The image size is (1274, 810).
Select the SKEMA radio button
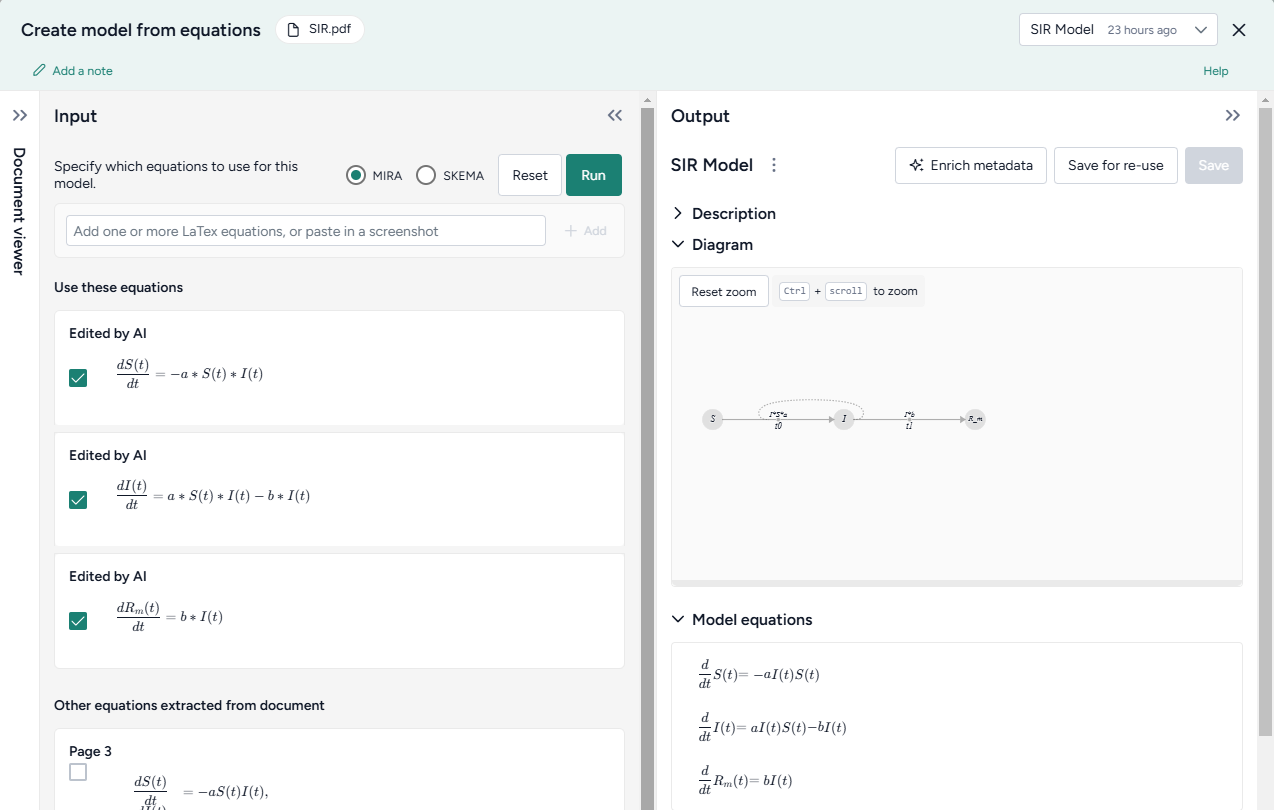point(426,176)
